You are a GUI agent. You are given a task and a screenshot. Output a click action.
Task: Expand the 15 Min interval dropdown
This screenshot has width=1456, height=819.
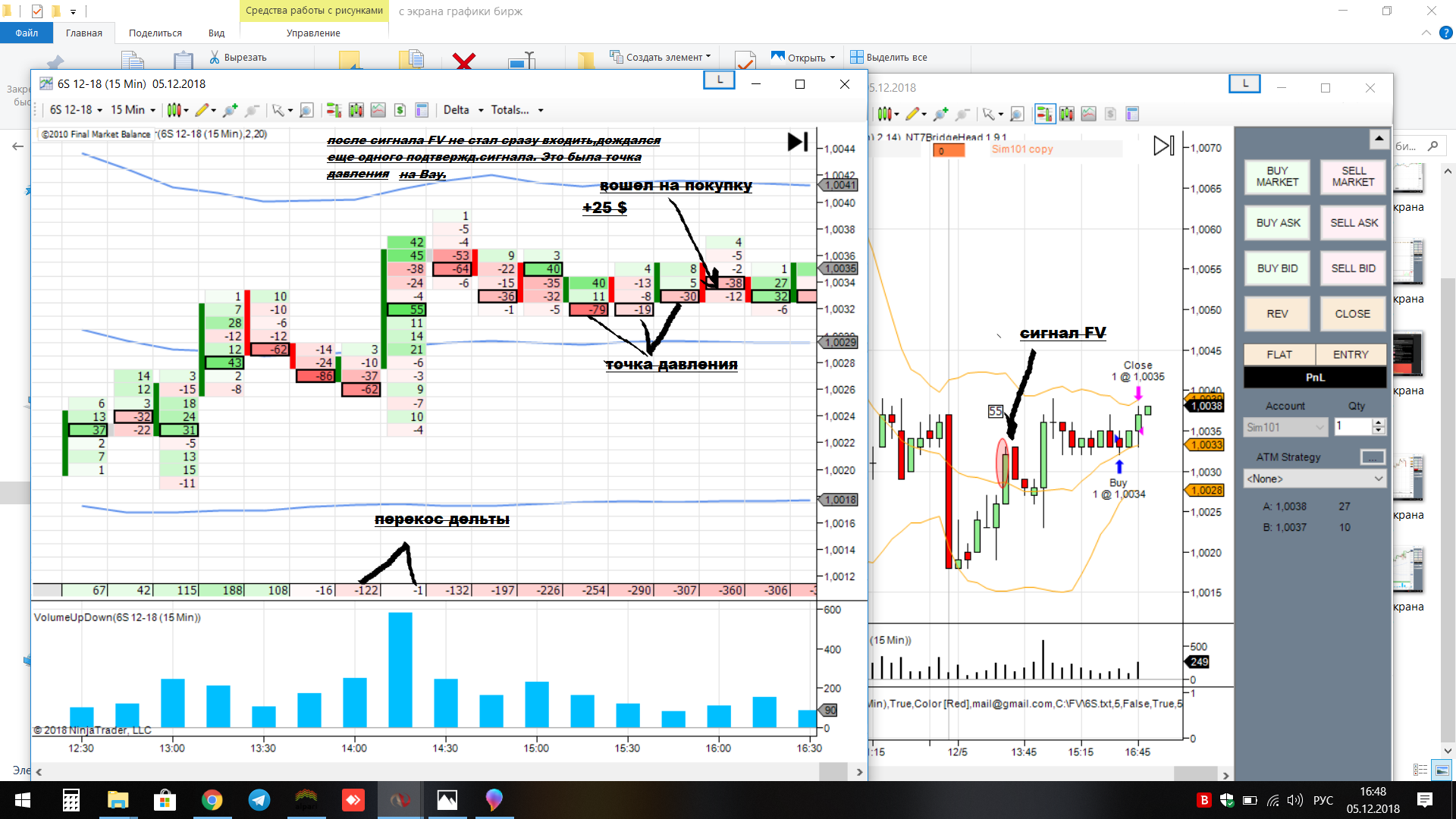(x=133, y=111)
